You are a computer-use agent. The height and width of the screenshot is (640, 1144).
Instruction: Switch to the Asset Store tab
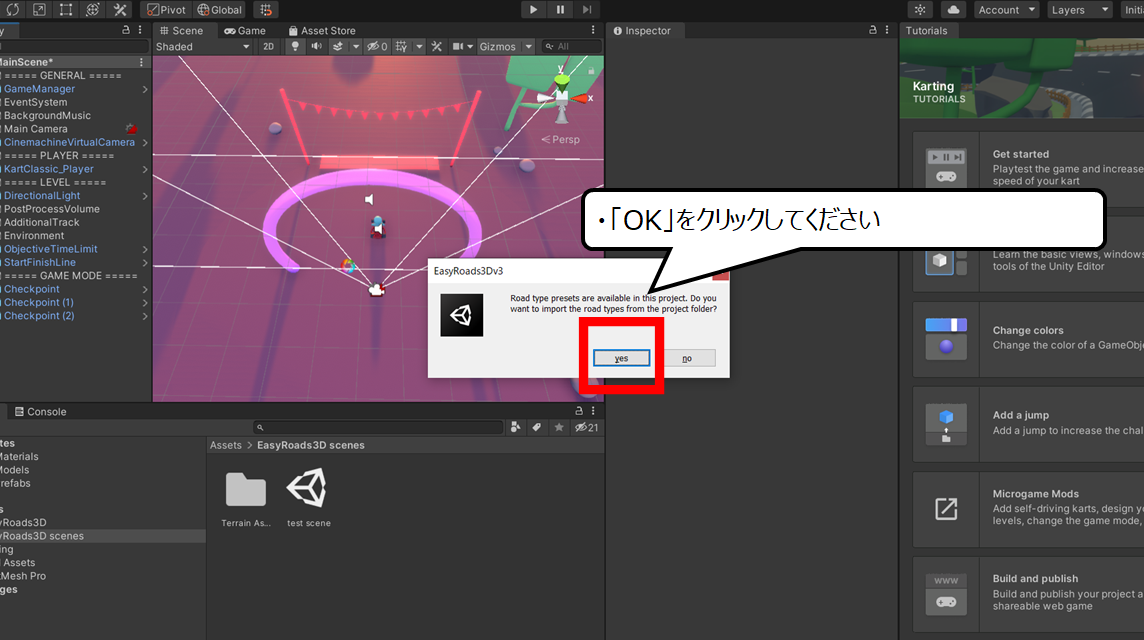click(322, 31)
